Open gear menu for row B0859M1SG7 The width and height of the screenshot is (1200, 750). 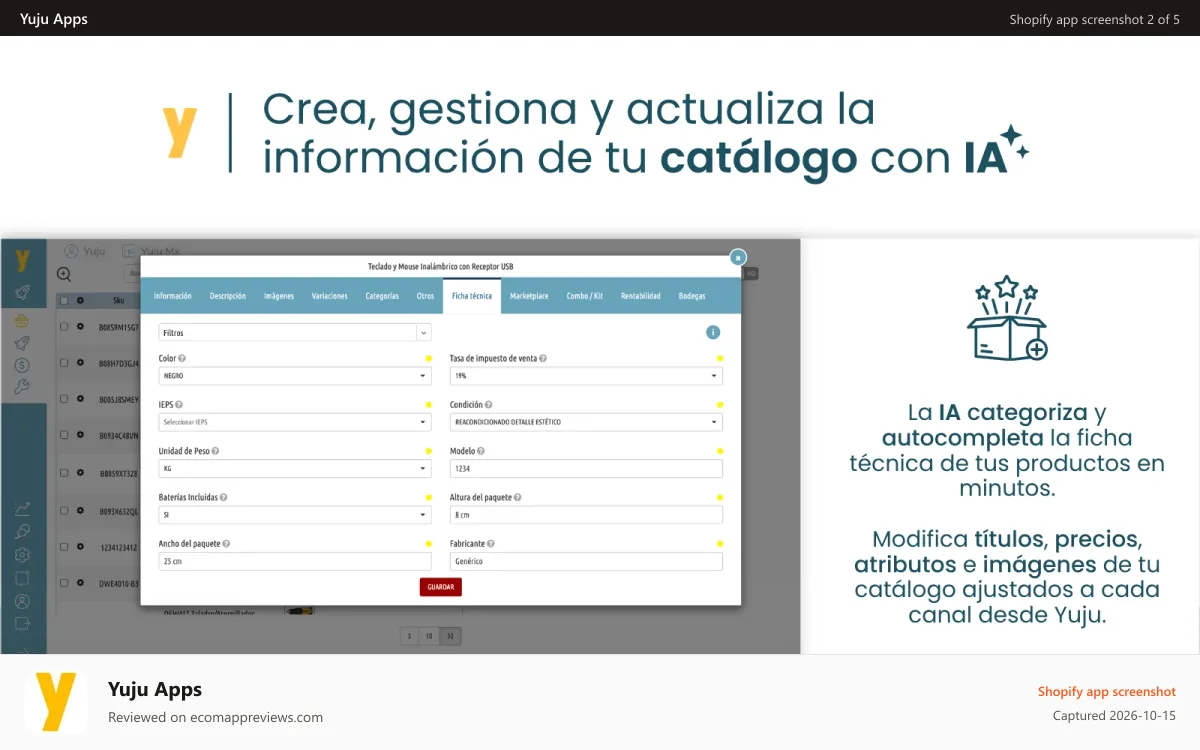(80, 327)
